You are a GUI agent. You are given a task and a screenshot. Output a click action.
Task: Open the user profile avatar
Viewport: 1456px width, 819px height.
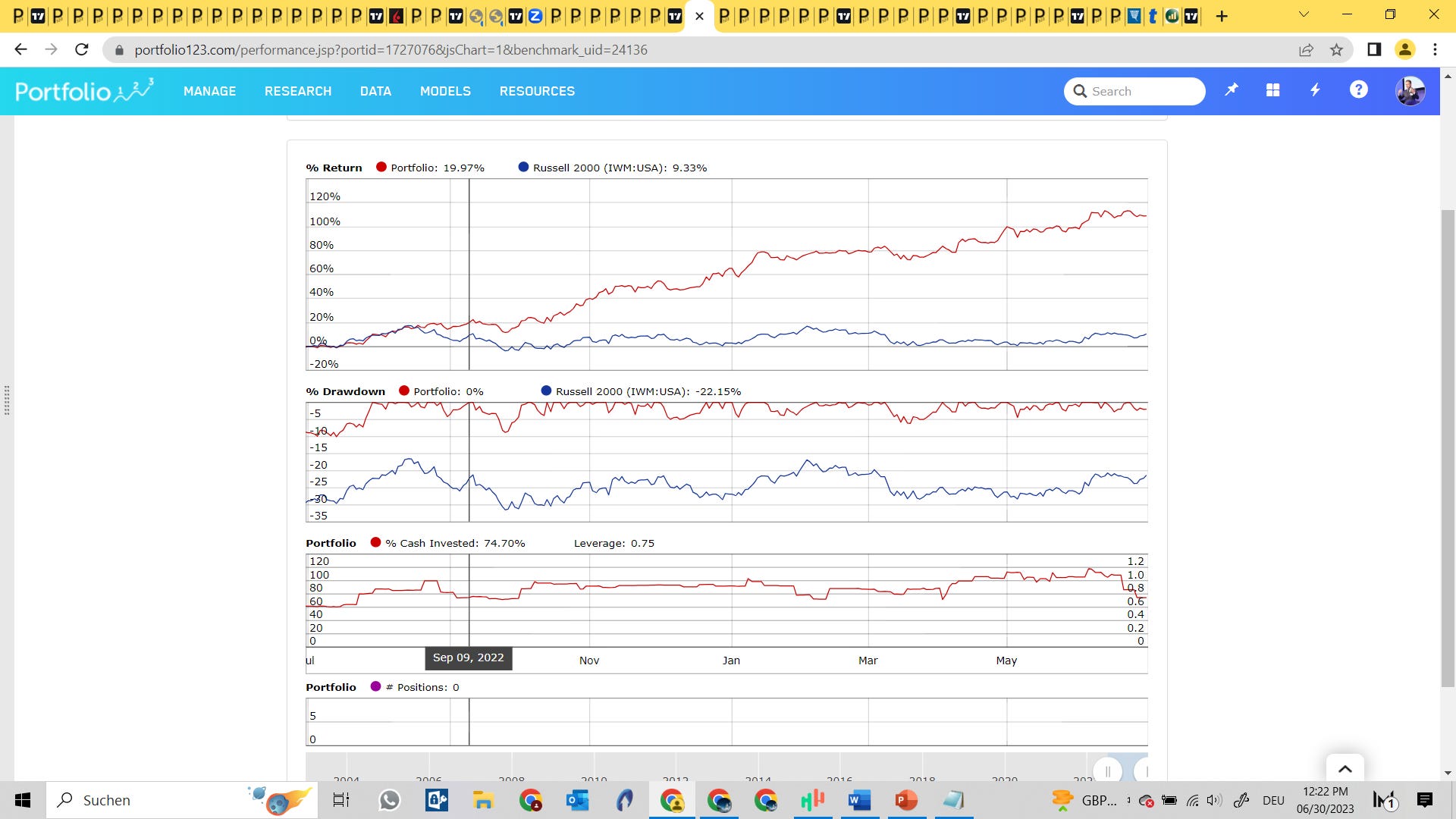pos(1410,91)
